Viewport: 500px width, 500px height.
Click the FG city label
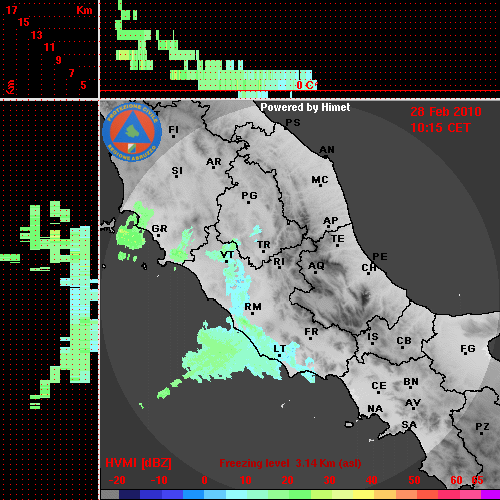coord(468,349)
